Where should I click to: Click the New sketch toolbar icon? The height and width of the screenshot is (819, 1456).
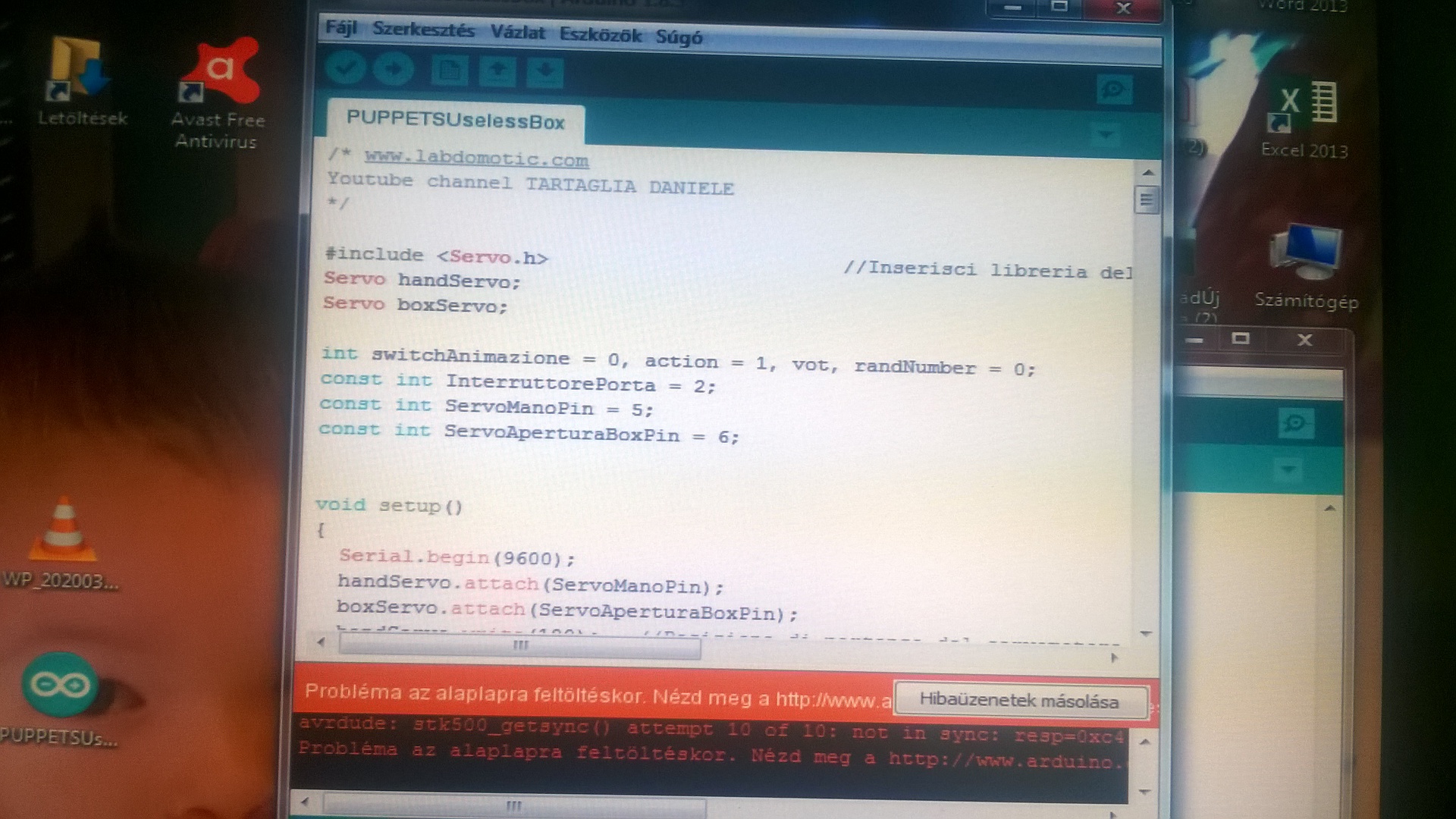(x=449, y=72)
